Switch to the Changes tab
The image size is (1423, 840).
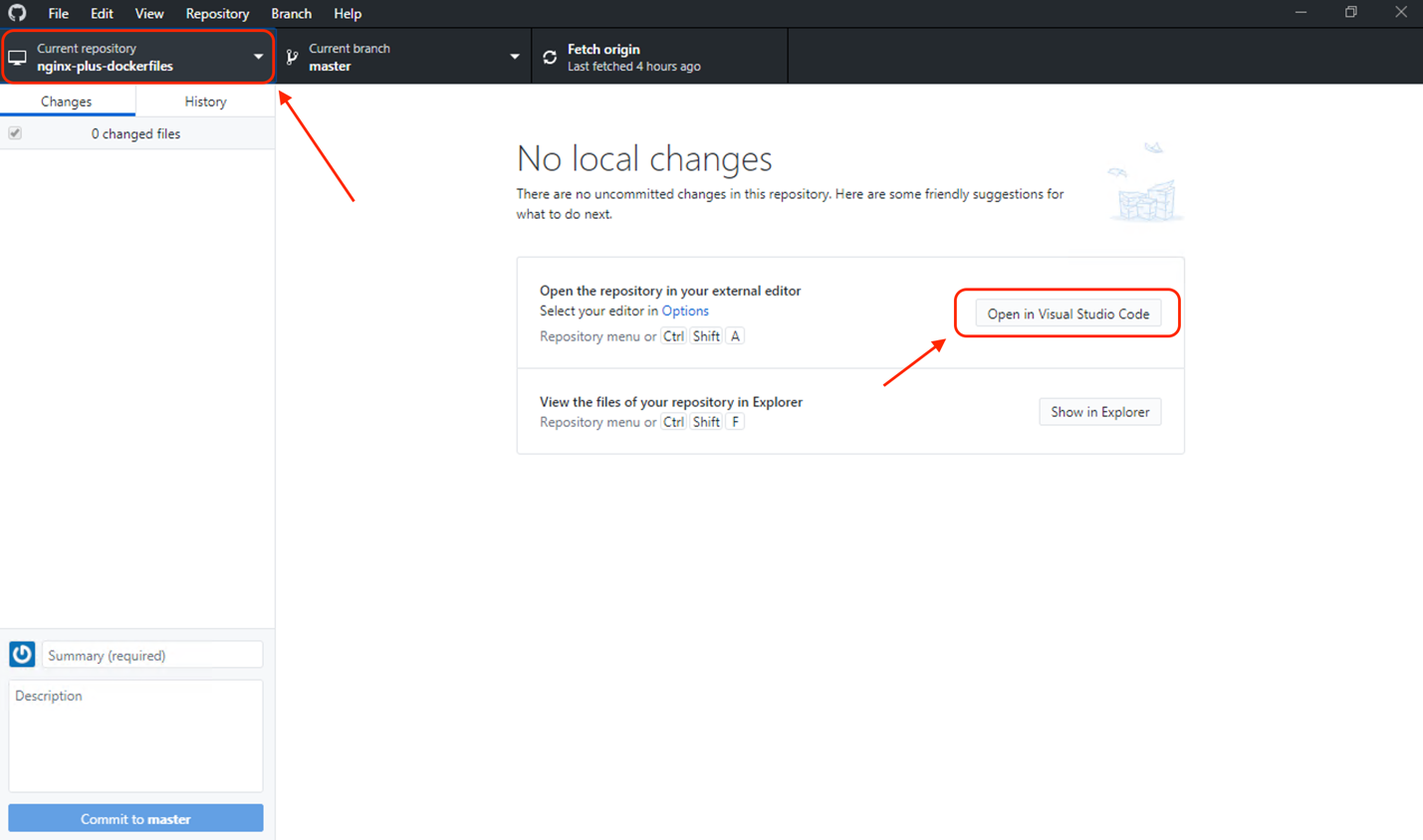coord(67,102)
